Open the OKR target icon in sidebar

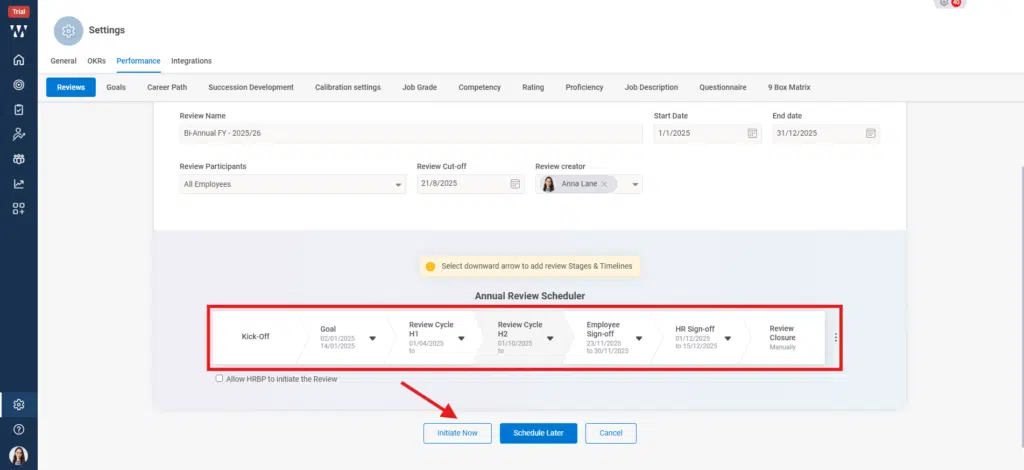[x=19, y=85]
